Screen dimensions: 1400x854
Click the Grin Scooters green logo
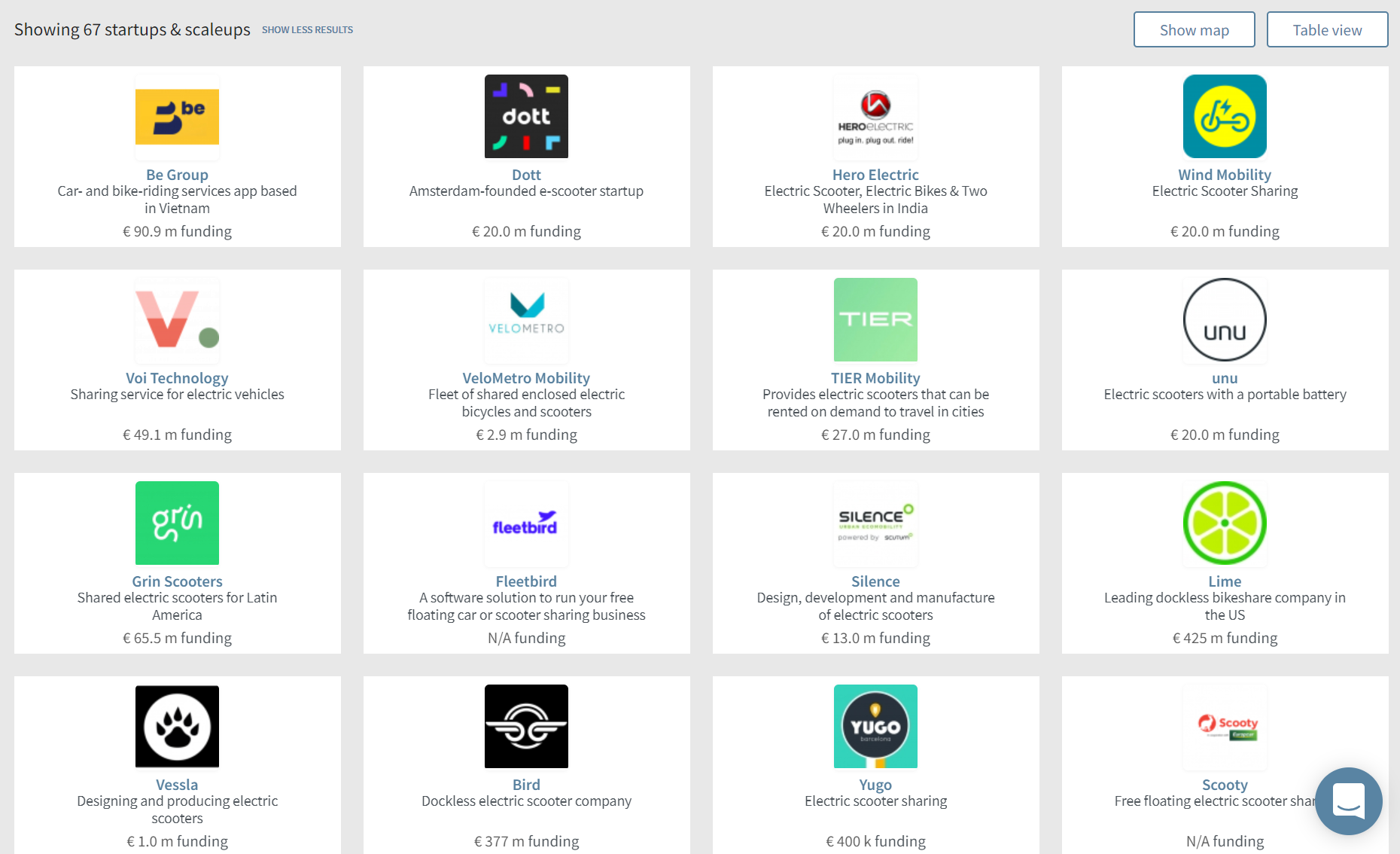click(177, 523)
